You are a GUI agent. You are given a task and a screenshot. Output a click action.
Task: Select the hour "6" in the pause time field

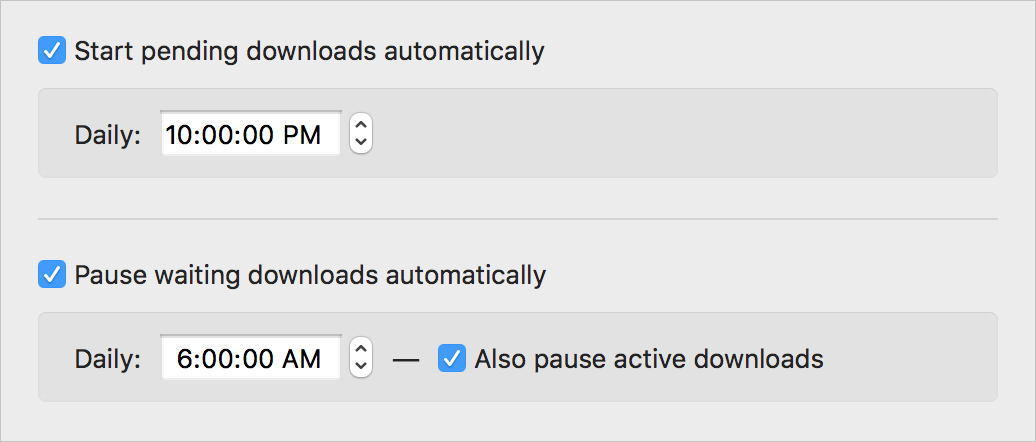[185, 358]
